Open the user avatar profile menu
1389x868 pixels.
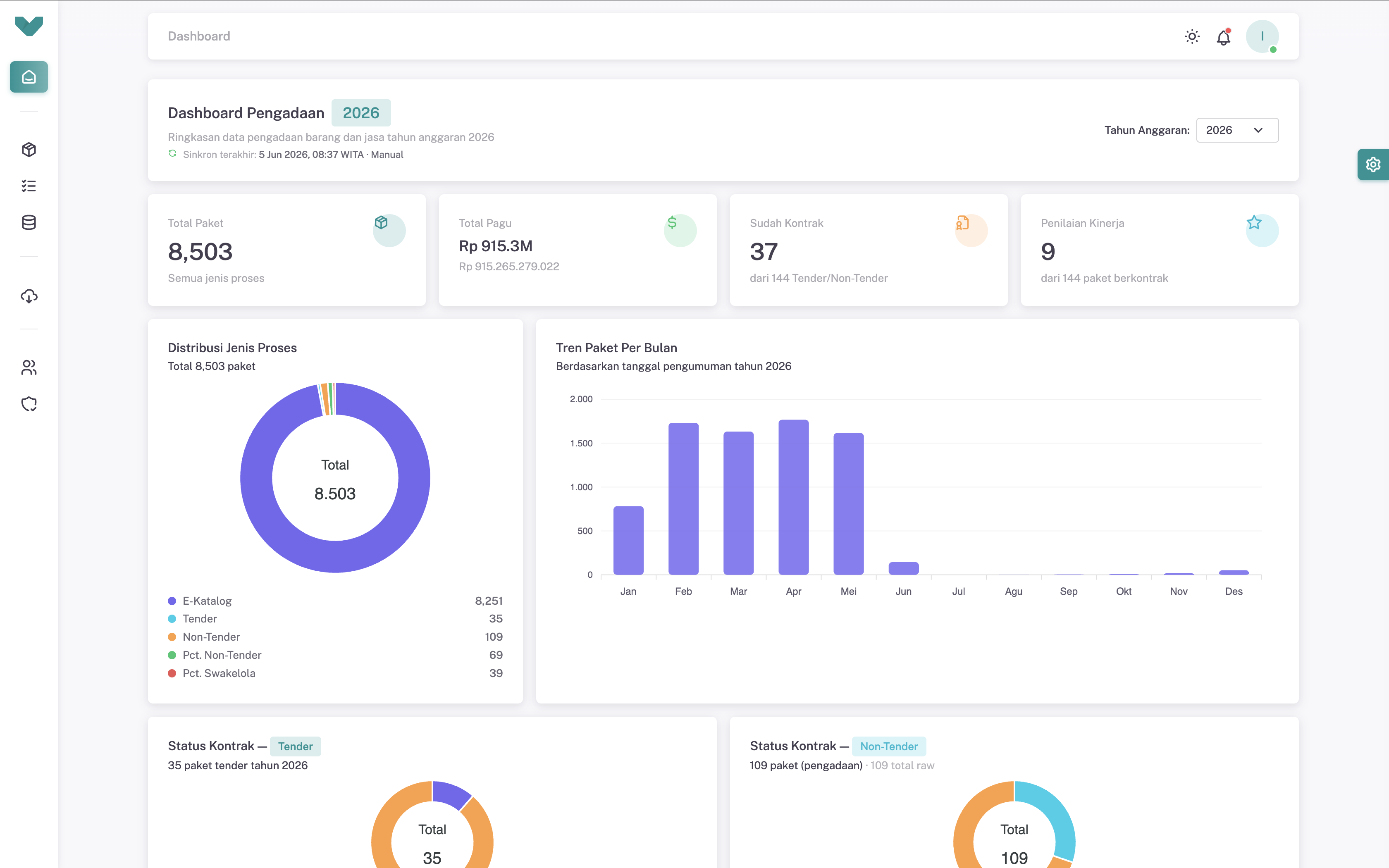[1262, 36]
